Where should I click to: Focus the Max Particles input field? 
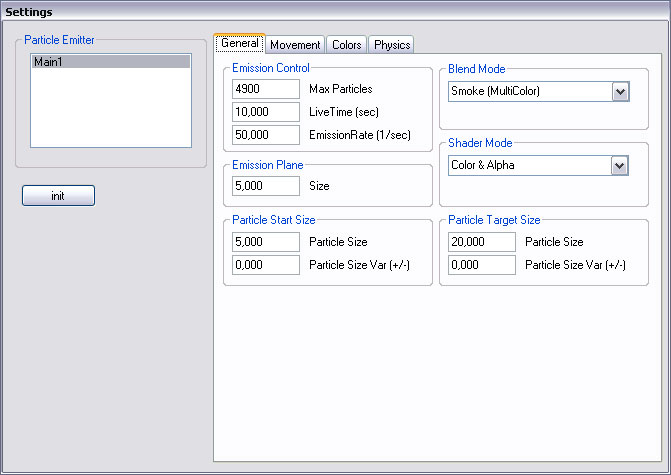coord(266,89)
